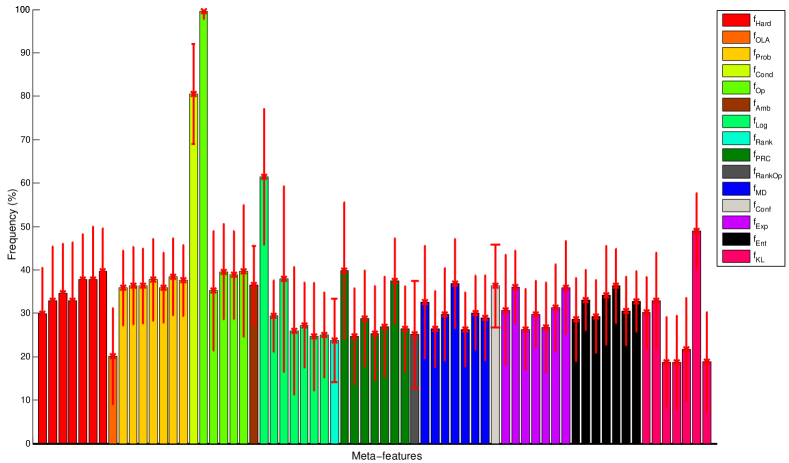Select the 40 y-axis tick label
Image resolution: width=789 pixels, height=463 pixels.
point(25,270)
